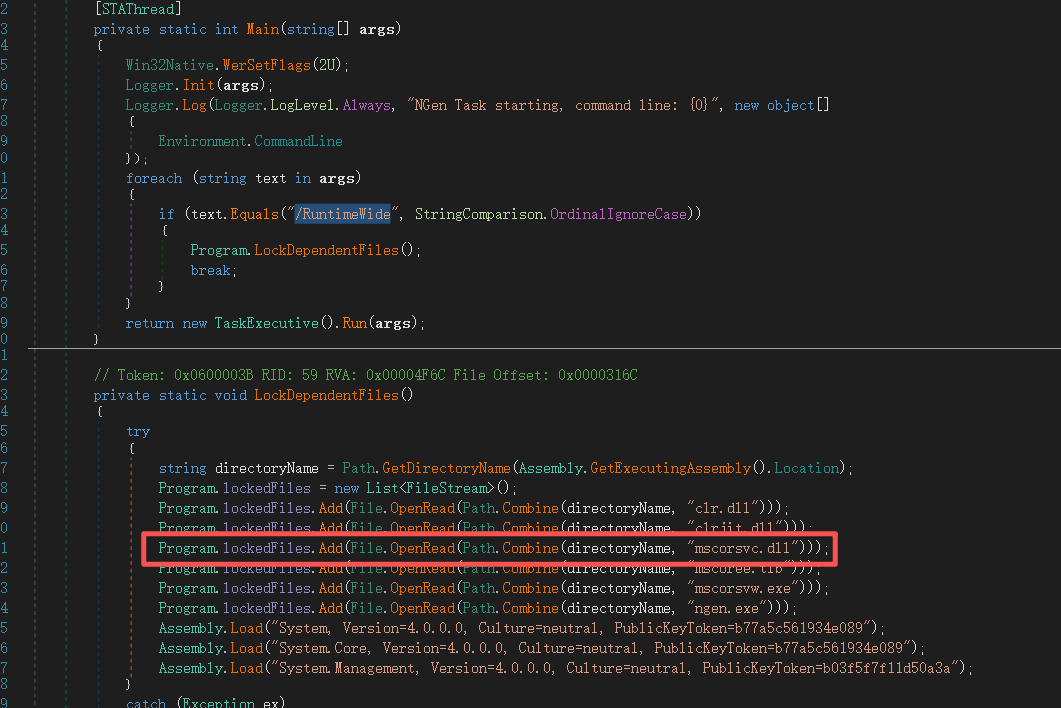
Task: Click the foreach keyword
Action: [x=154, y=178]
